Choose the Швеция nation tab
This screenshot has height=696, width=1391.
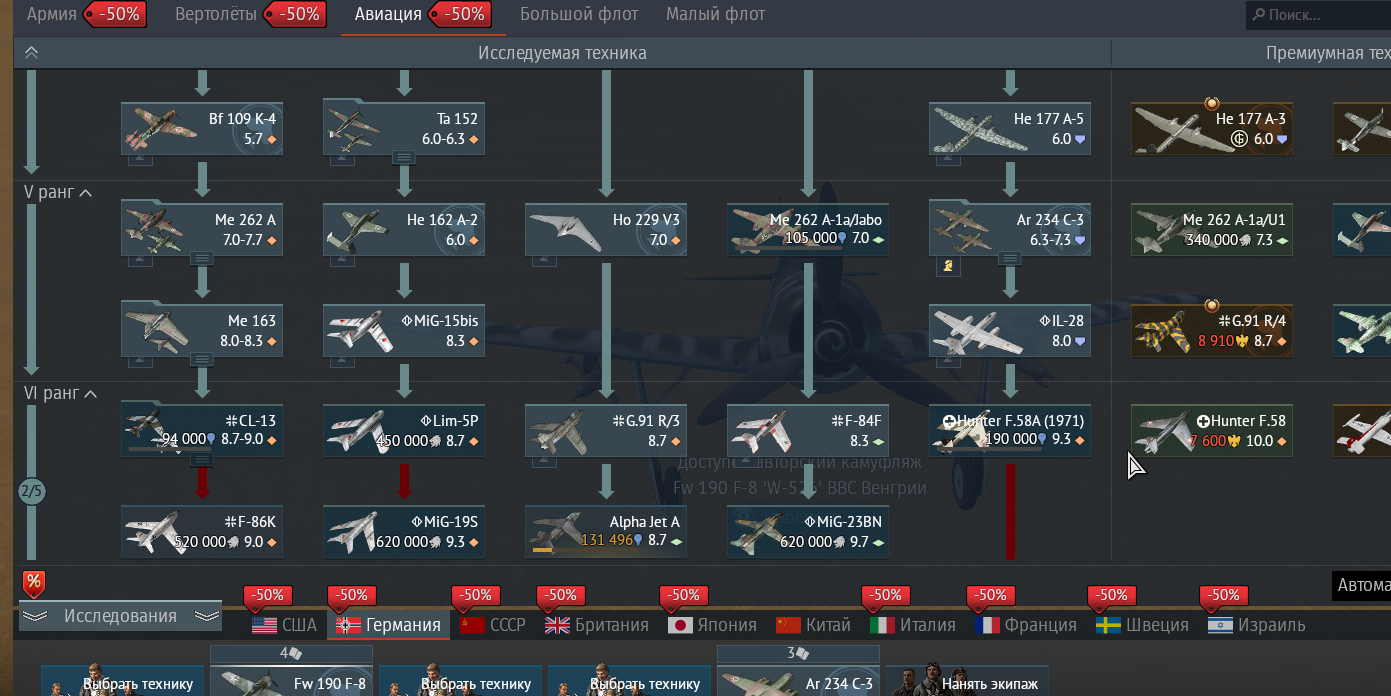click(x=1142, y=625)
